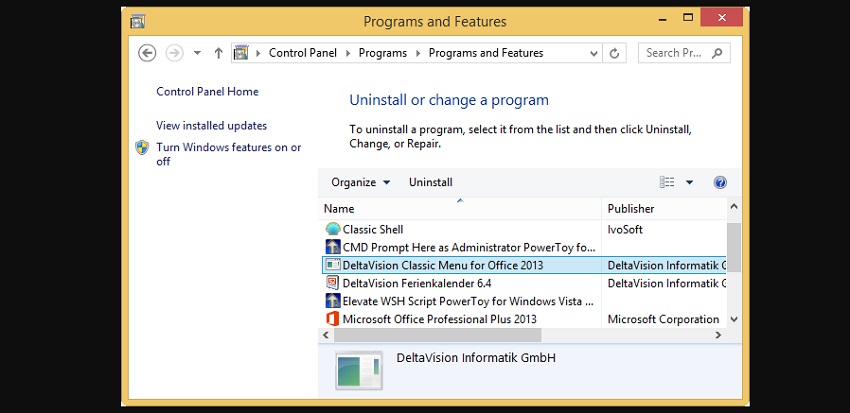Open Turn Windows features on or off
Screen dimensions: 850x413
[228, 154]
